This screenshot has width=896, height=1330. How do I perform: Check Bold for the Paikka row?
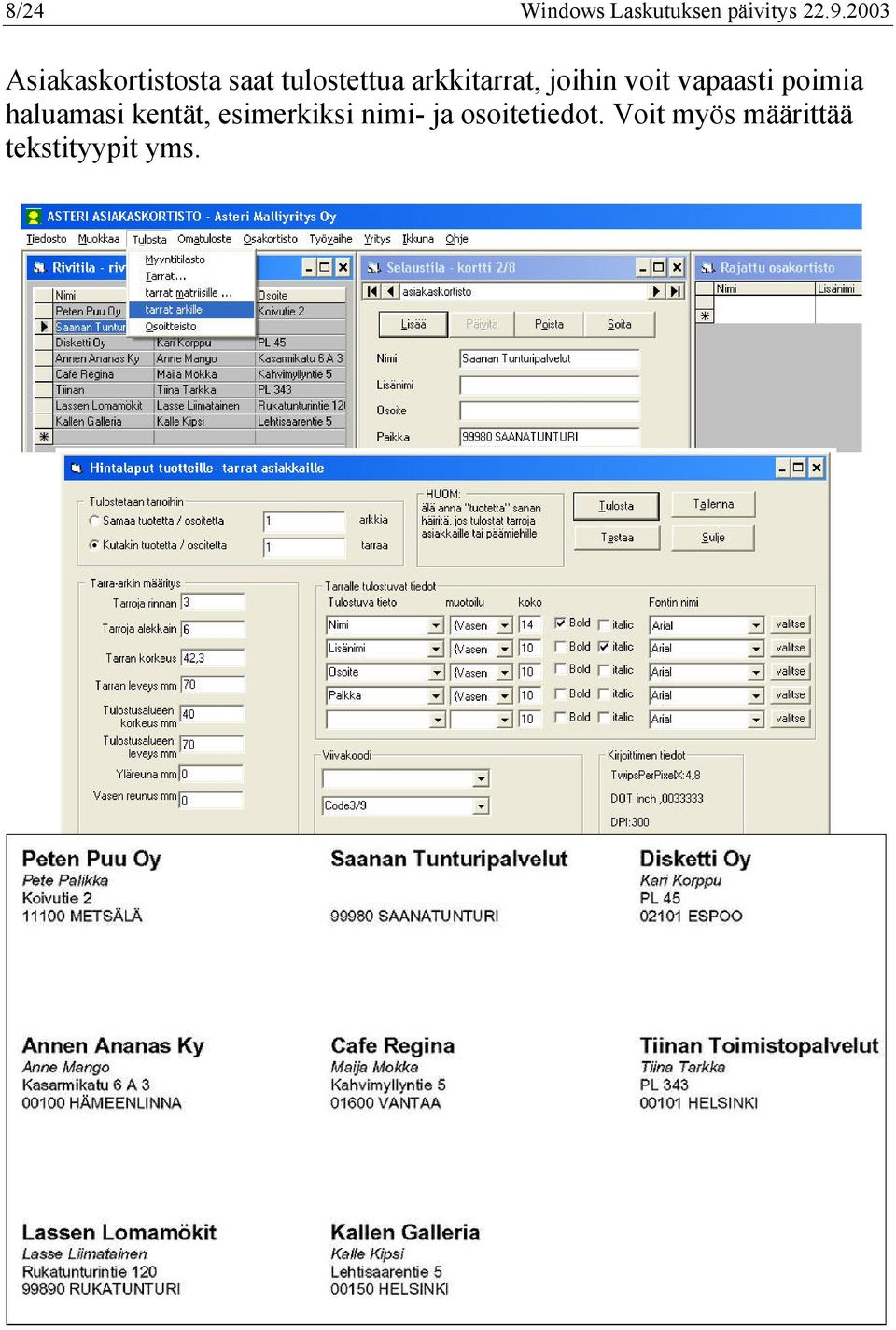(560, 694)
